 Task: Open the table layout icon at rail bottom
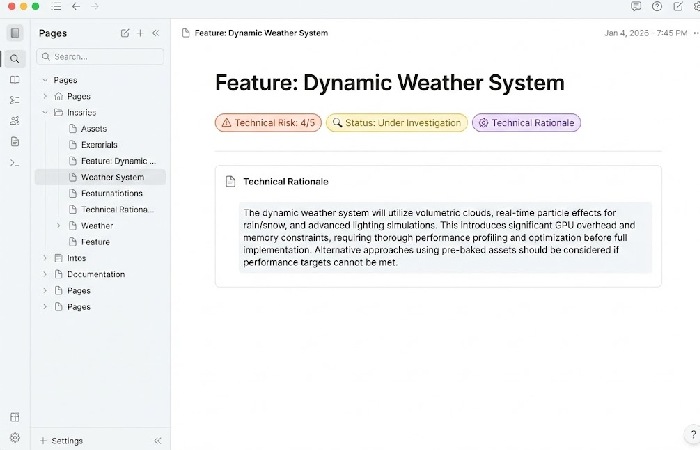[15, 417]
